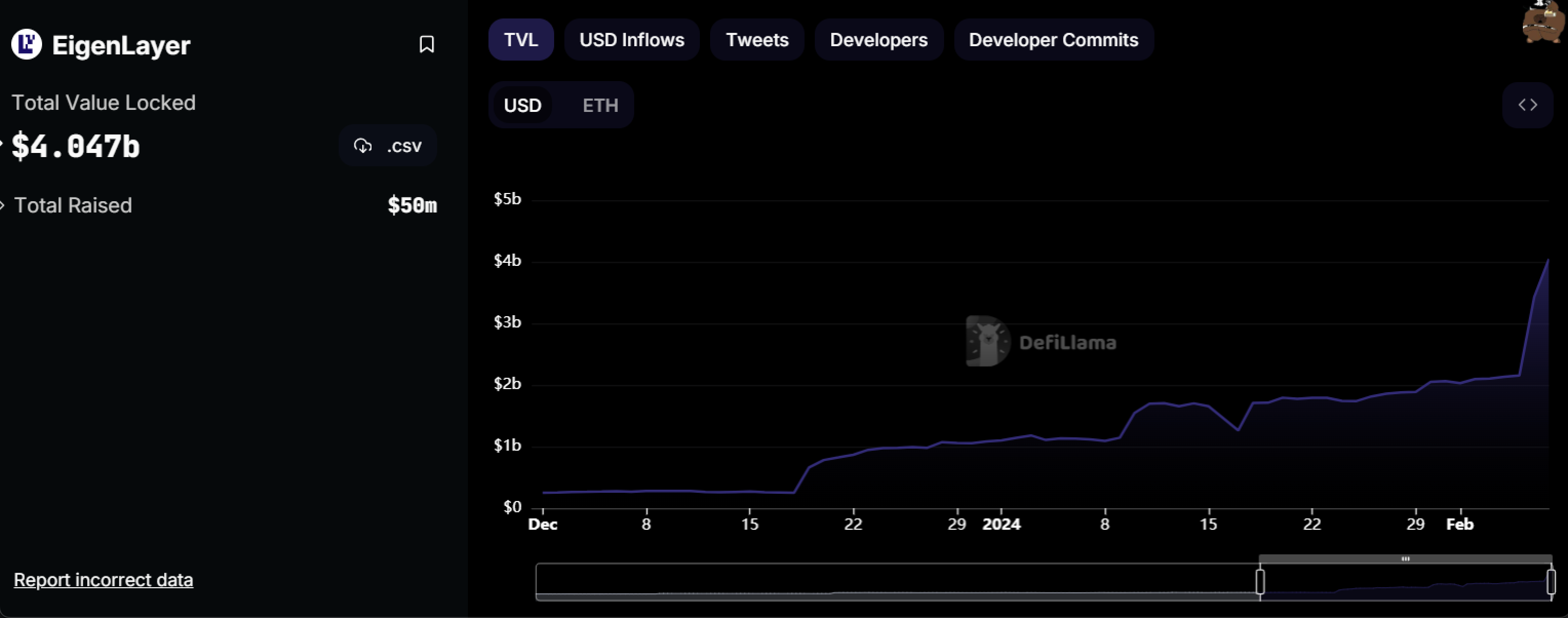This screenshot has height=618, width=1568.
Task: Download the TVL data as .csv
Action: [x=388, y=146]
